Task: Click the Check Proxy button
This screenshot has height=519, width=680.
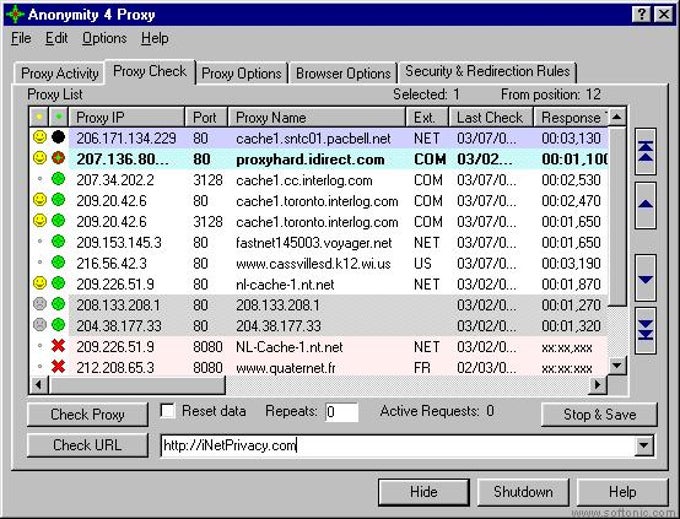Action: point(87,415)
